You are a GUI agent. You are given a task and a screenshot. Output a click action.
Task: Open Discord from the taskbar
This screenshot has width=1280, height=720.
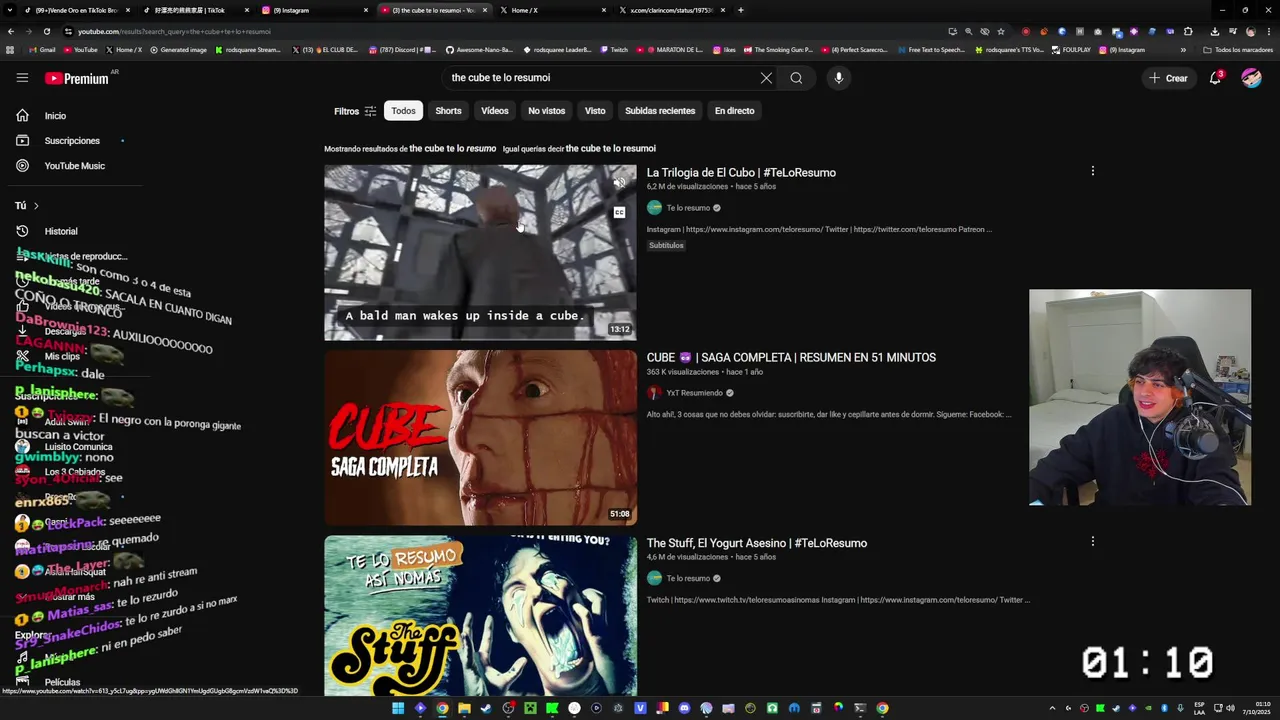pos(684,708)
